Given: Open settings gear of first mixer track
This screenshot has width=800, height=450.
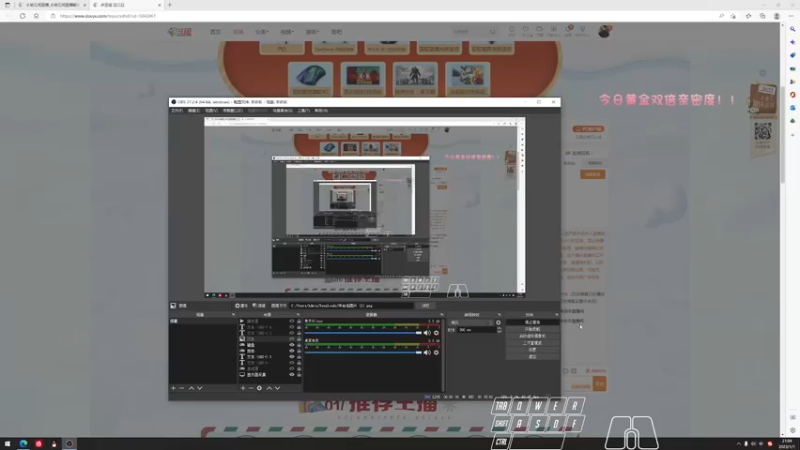Looking at the screenshot, I should (436, 333).
